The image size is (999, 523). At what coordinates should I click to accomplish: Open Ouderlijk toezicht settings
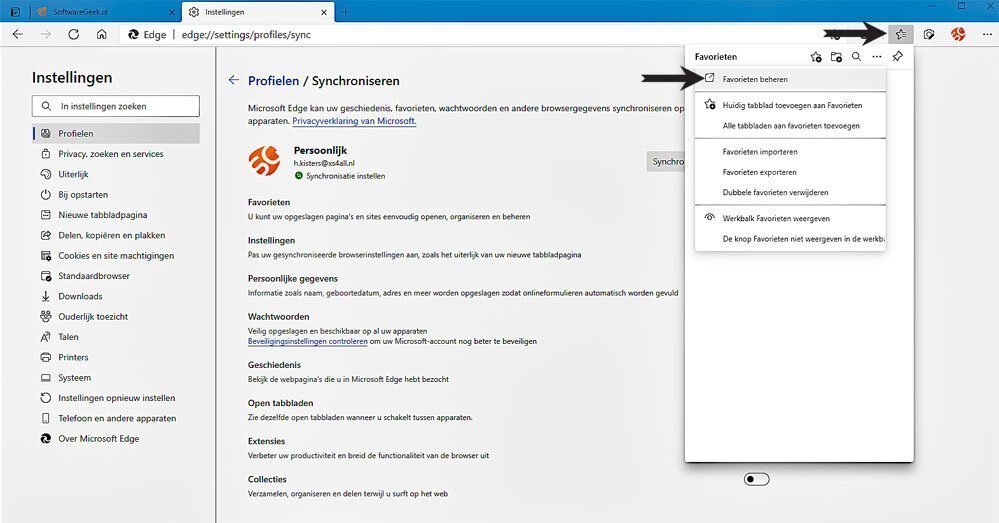click(116, 317)
